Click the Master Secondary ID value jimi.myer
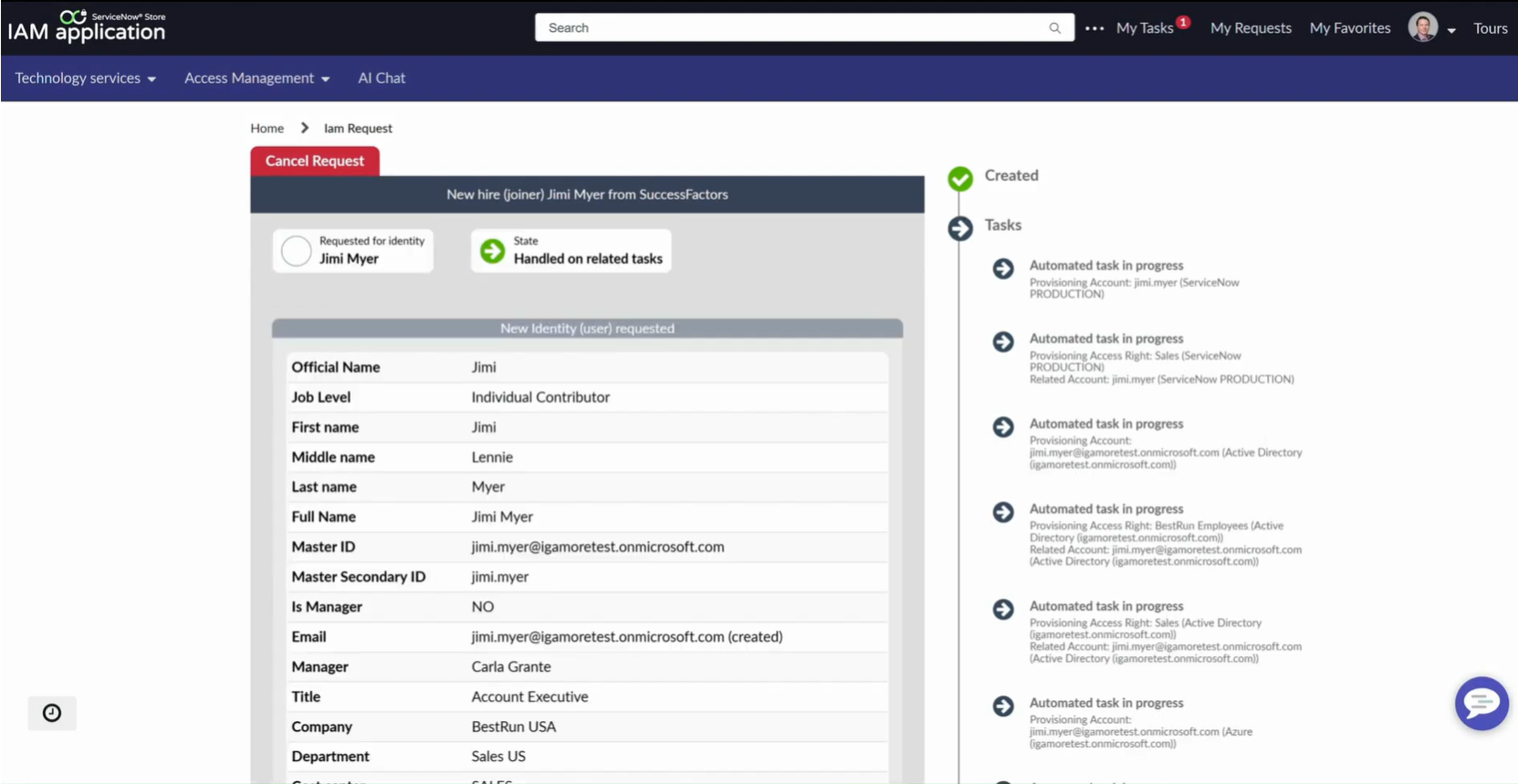Viewport: 1518px width, 784px height. point(500,577)
